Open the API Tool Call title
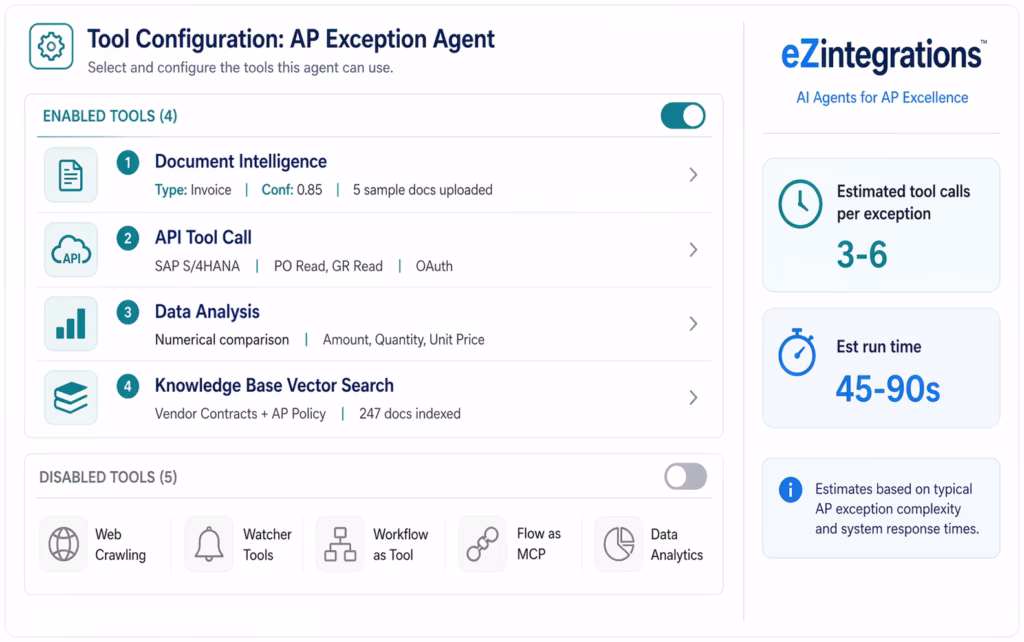1024x642 pixels. (203, 237)
